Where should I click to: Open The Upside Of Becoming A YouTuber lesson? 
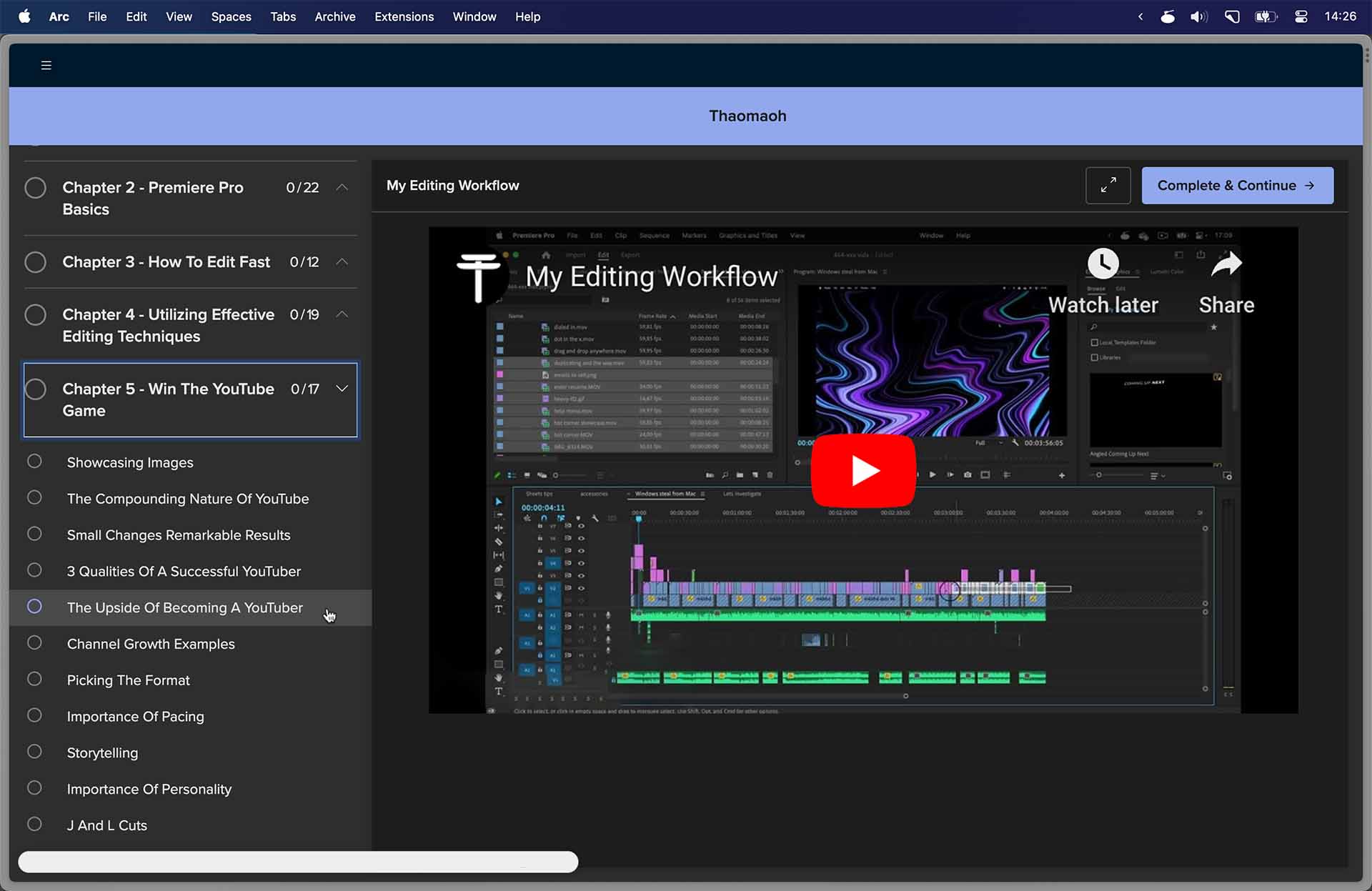point(184,607)
